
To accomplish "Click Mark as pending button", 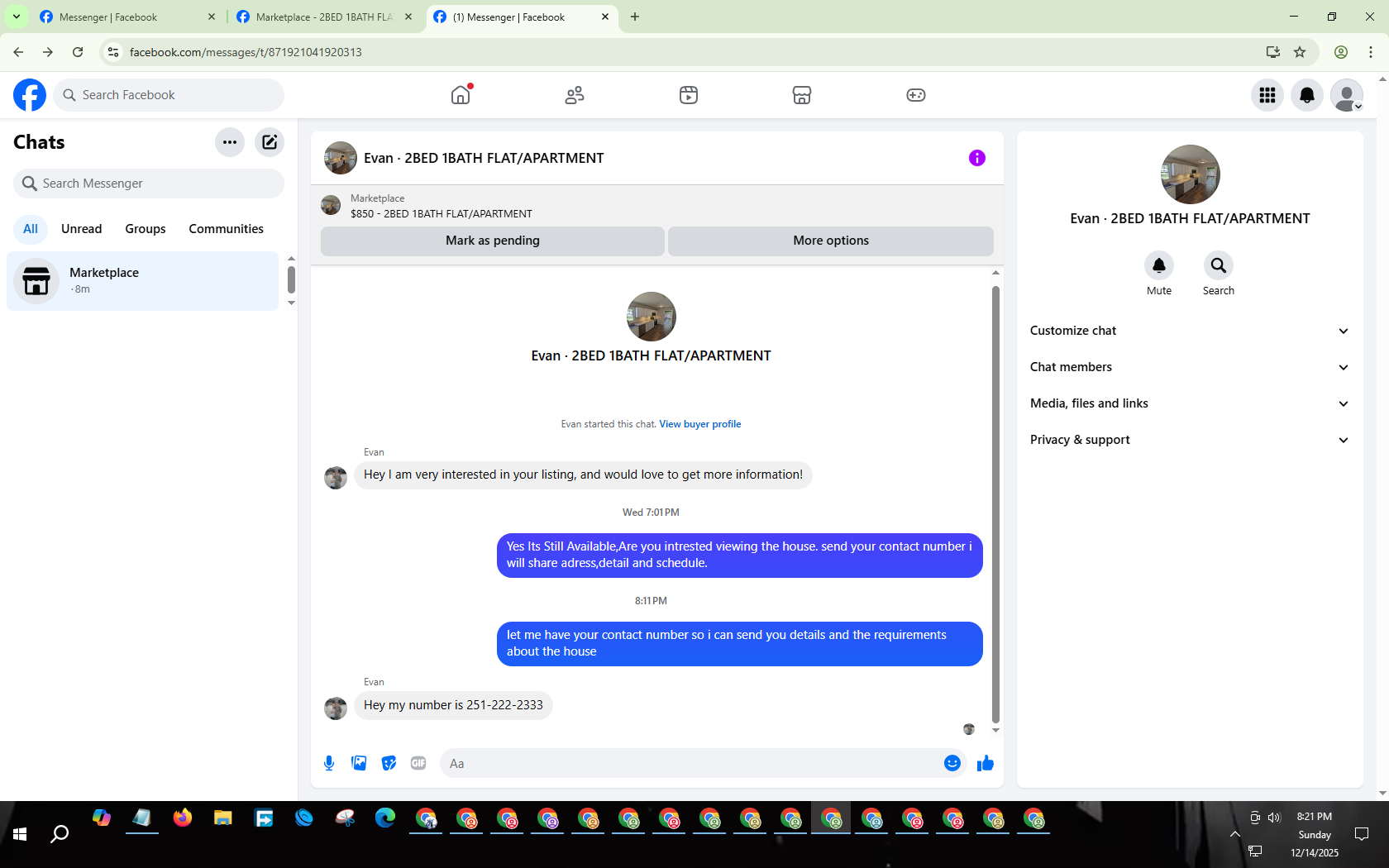I will point(493,241).
